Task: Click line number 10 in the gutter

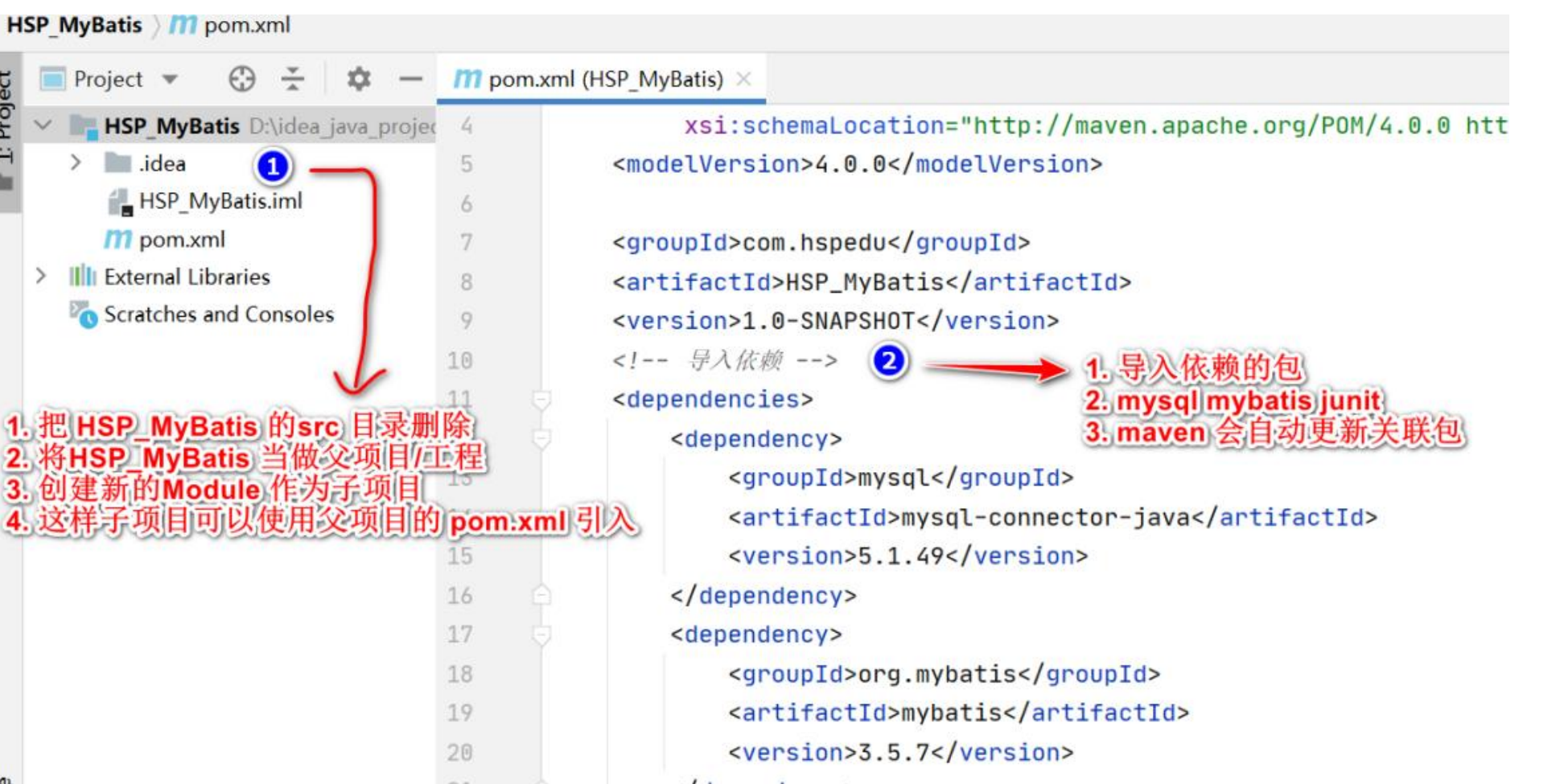Action: [x=460, y=360]
